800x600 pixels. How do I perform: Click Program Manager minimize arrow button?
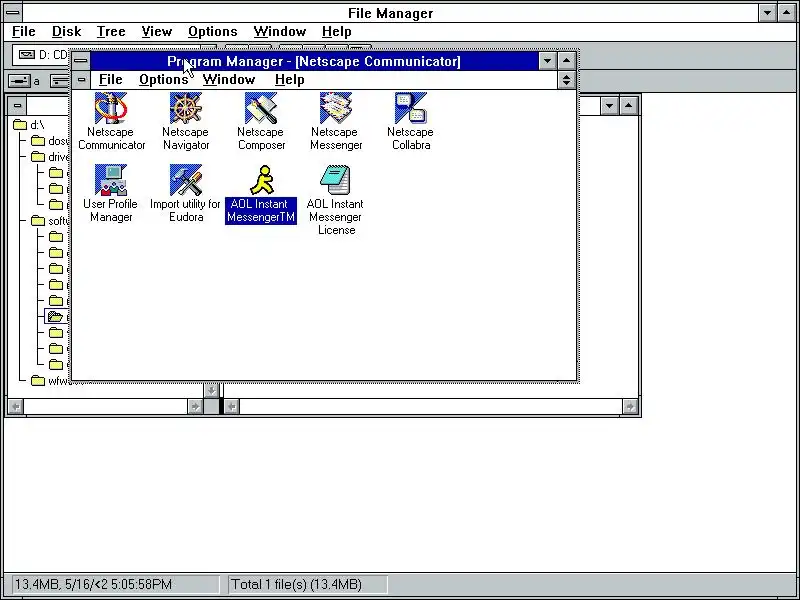[547, 61]
